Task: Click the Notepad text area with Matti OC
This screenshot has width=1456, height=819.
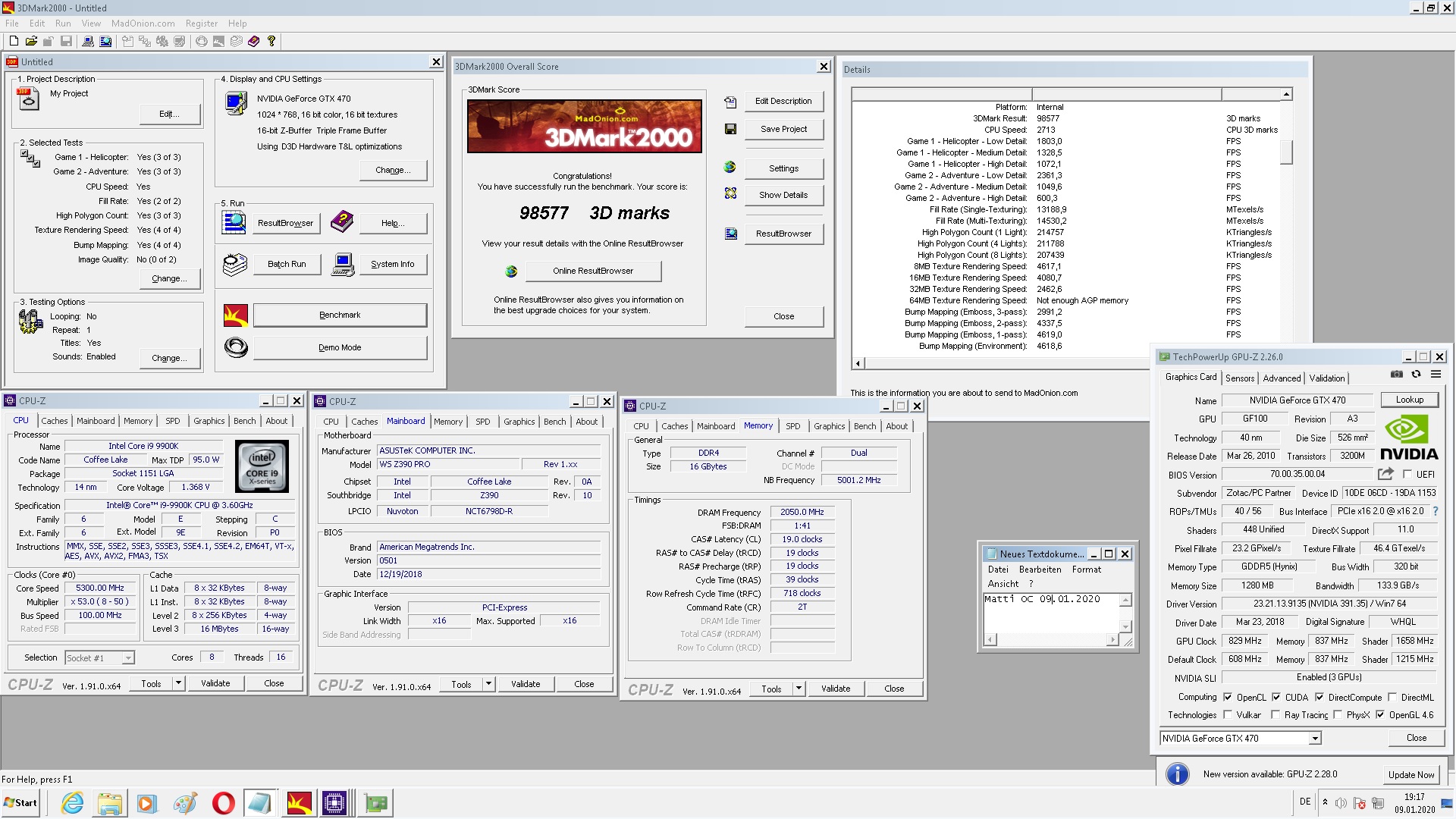Action: (x=1052, y=613)
